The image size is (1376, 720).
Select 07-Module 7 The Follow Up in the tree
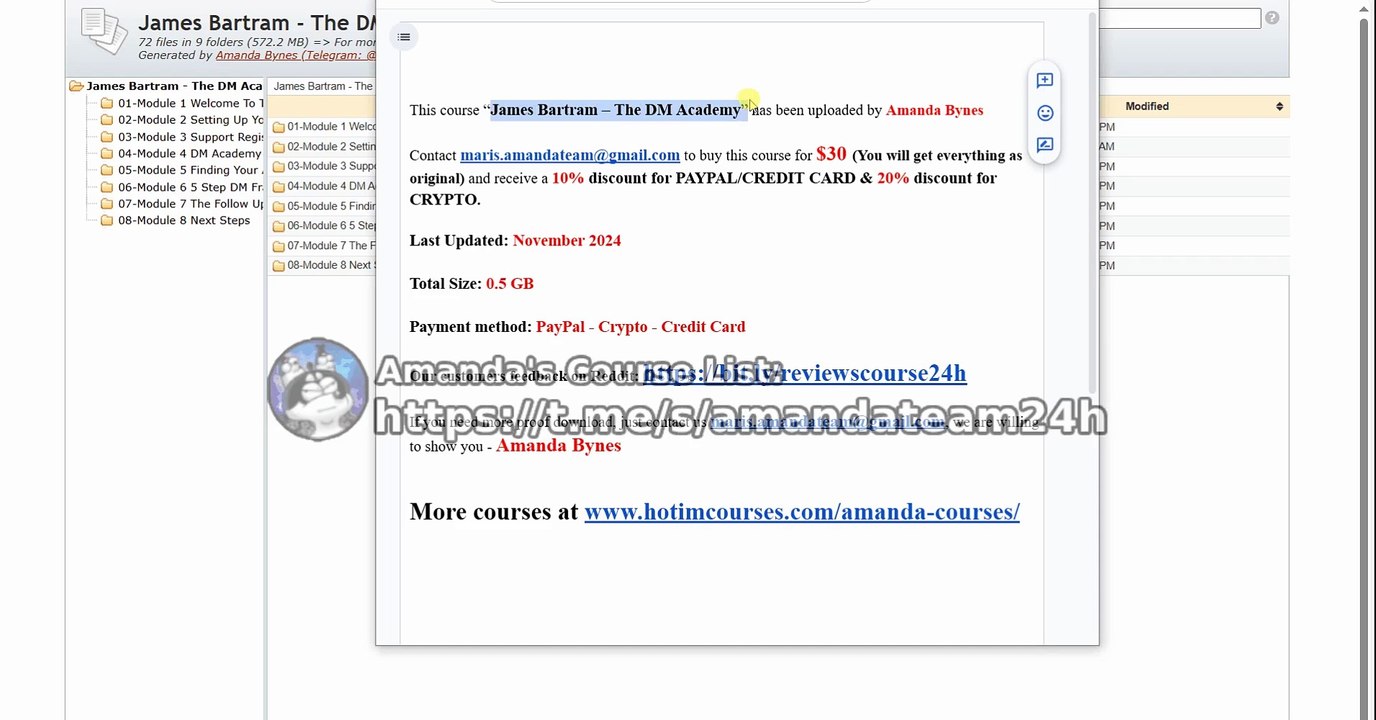191,204
